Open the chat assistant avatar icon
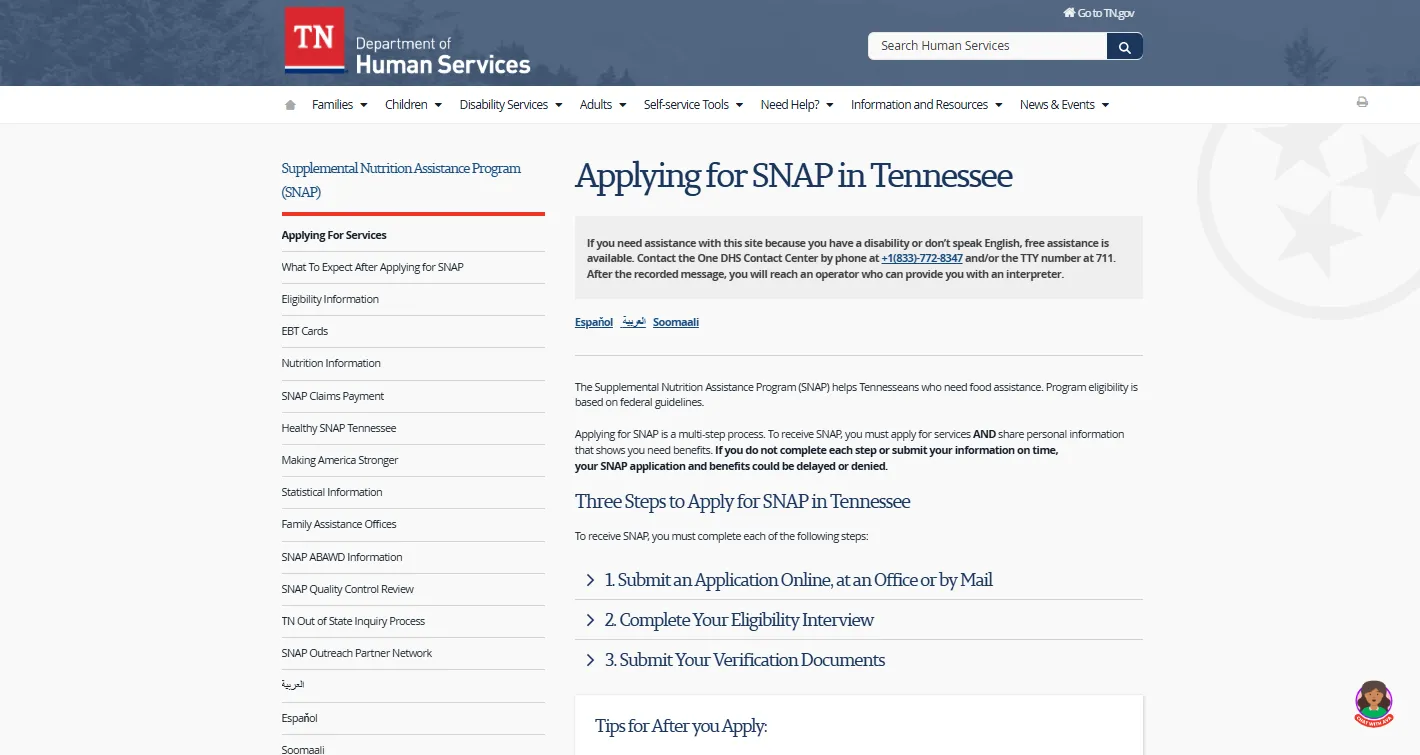 pyautogui.click(x=1374, y=703)
